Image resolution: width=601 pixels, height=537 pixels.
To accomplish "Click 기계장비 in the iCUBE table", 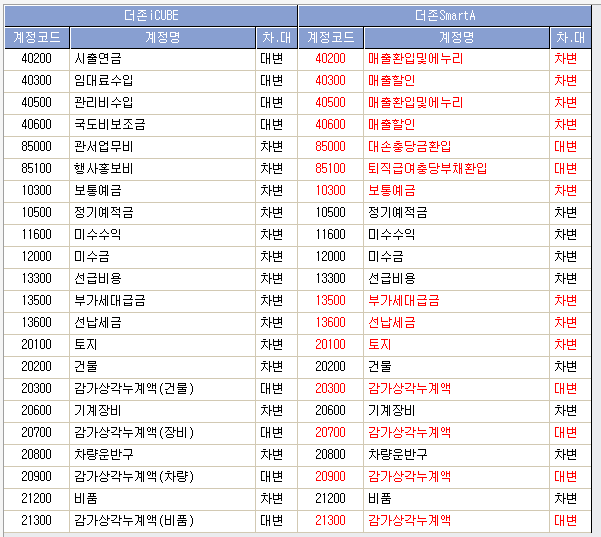I will [x=163, y=411].
